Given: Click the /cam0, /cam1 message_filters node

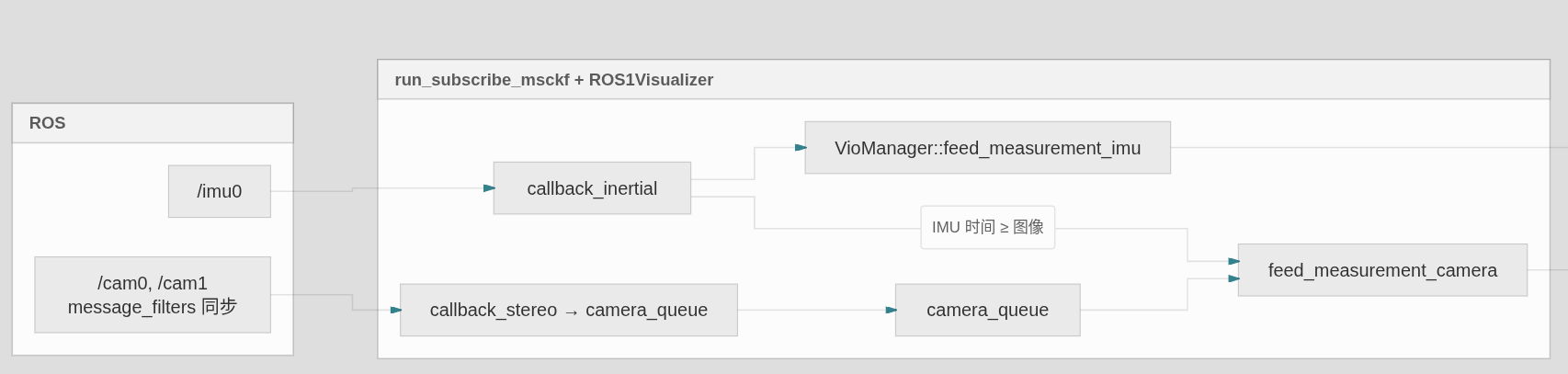Looking at the screenshot, I should [153, 295].
